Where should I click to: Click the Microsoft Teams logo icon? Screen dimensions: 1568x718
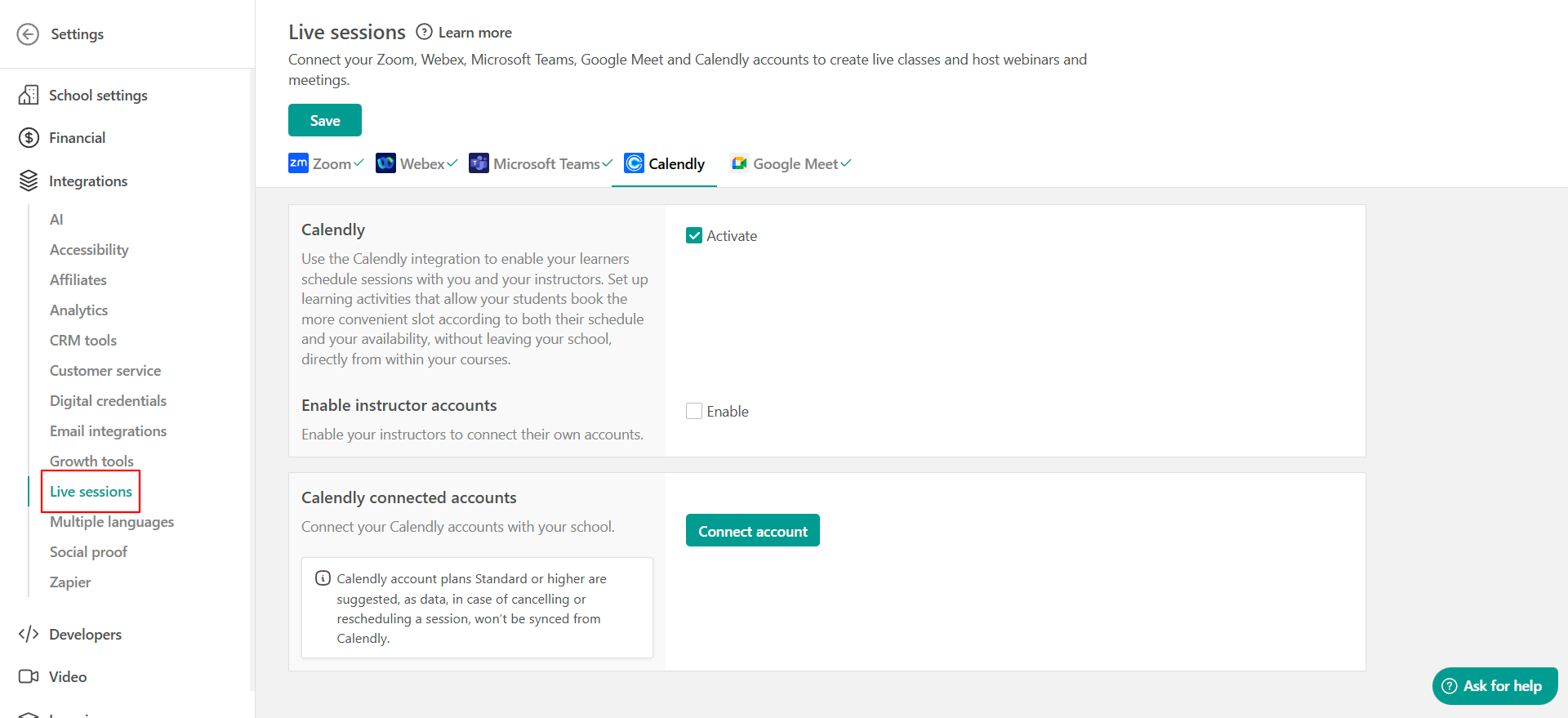479,163
